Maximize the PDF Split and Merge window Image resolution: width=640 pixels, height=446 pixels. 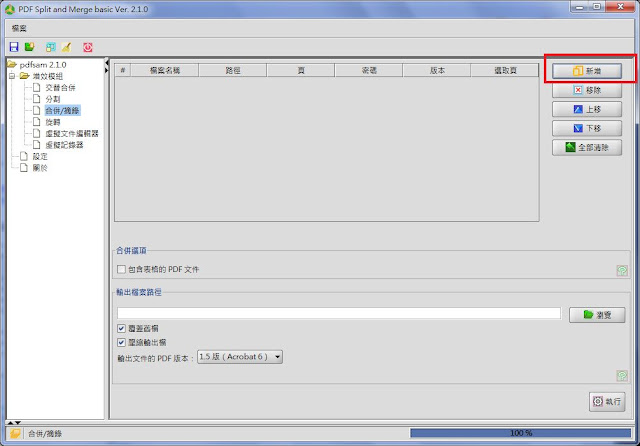point(597,7)
